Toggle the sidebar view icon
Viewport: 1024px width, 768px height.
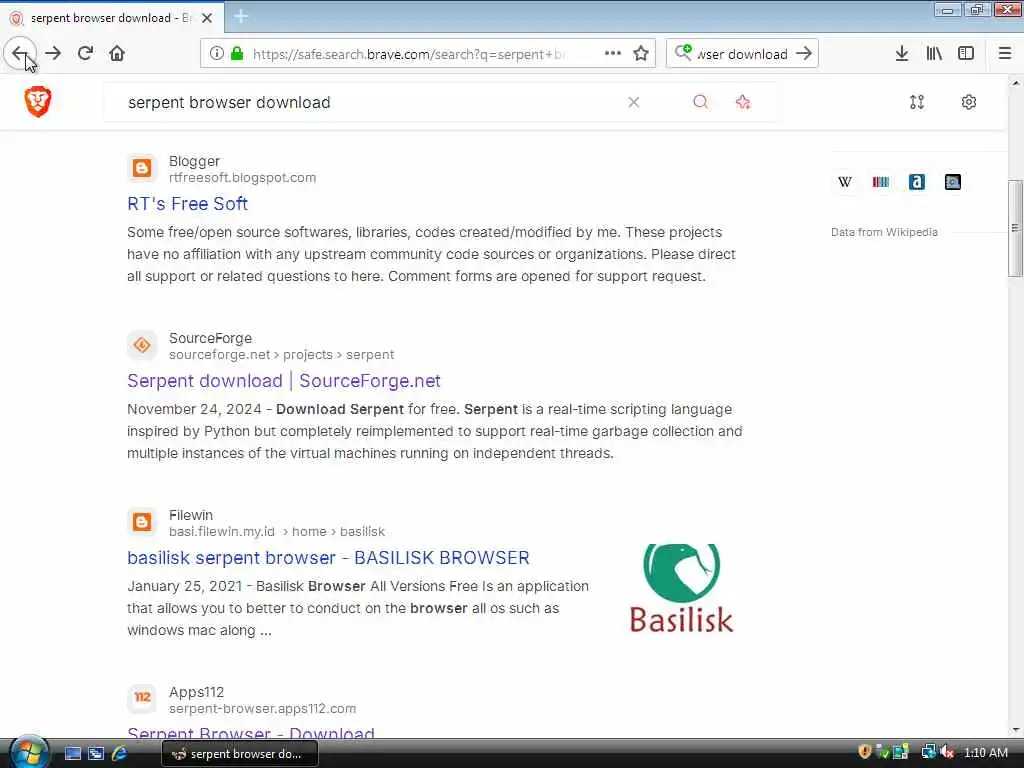pos(965,53)
